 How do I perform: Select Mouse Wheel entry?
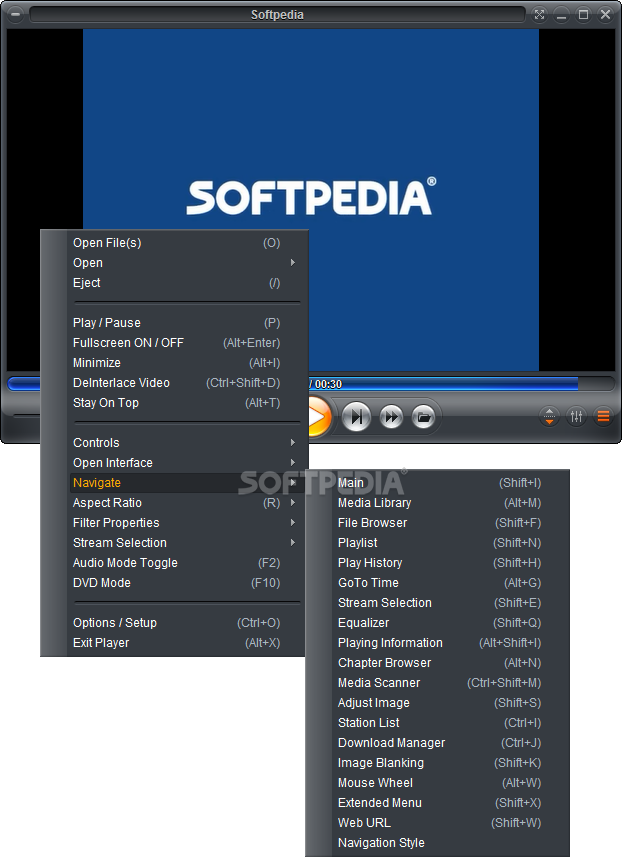point(450,783)
